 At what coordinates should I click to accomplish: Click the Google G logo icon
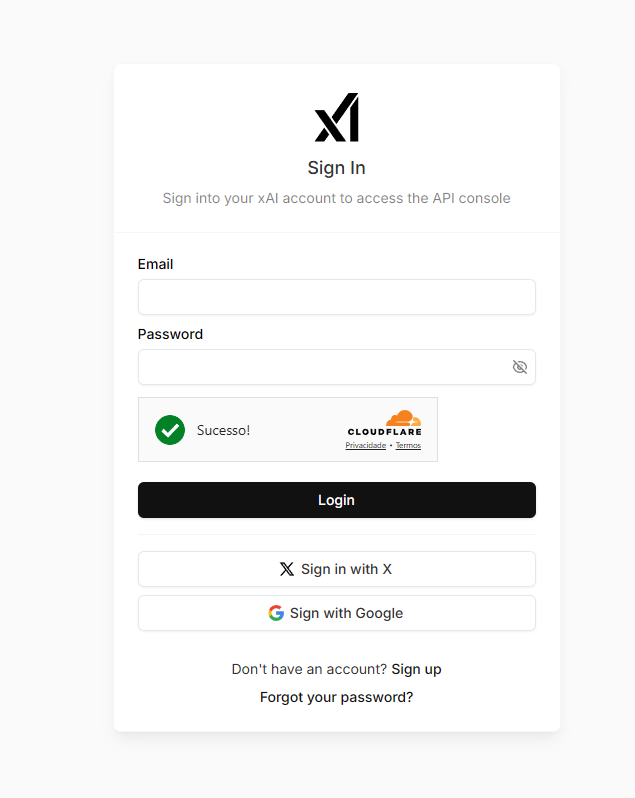tap(276, 613)
